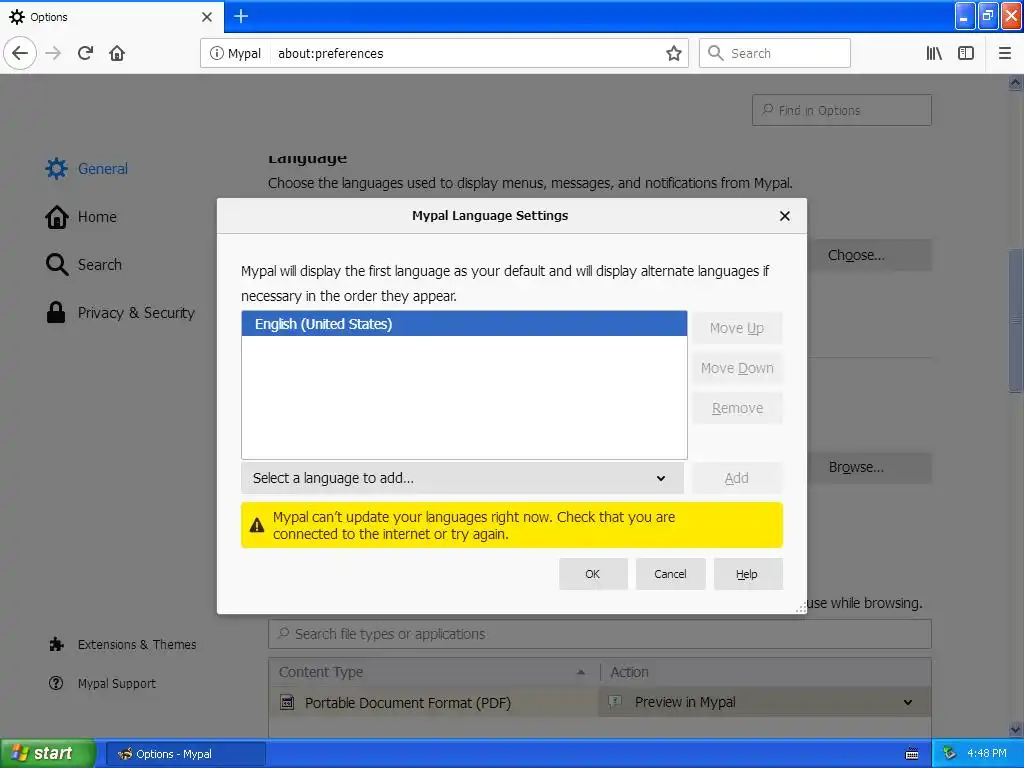
Task: Open Extensions & Themes
Action: coord(122,645)
